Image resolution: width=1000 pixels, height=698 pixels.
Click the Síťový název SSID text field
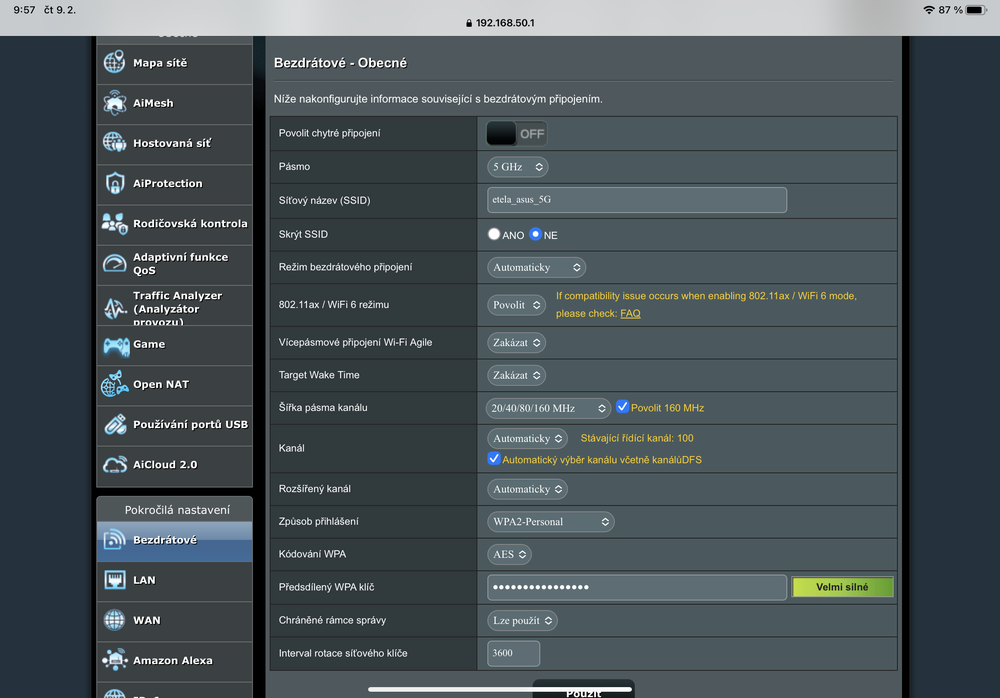point(637,200)
